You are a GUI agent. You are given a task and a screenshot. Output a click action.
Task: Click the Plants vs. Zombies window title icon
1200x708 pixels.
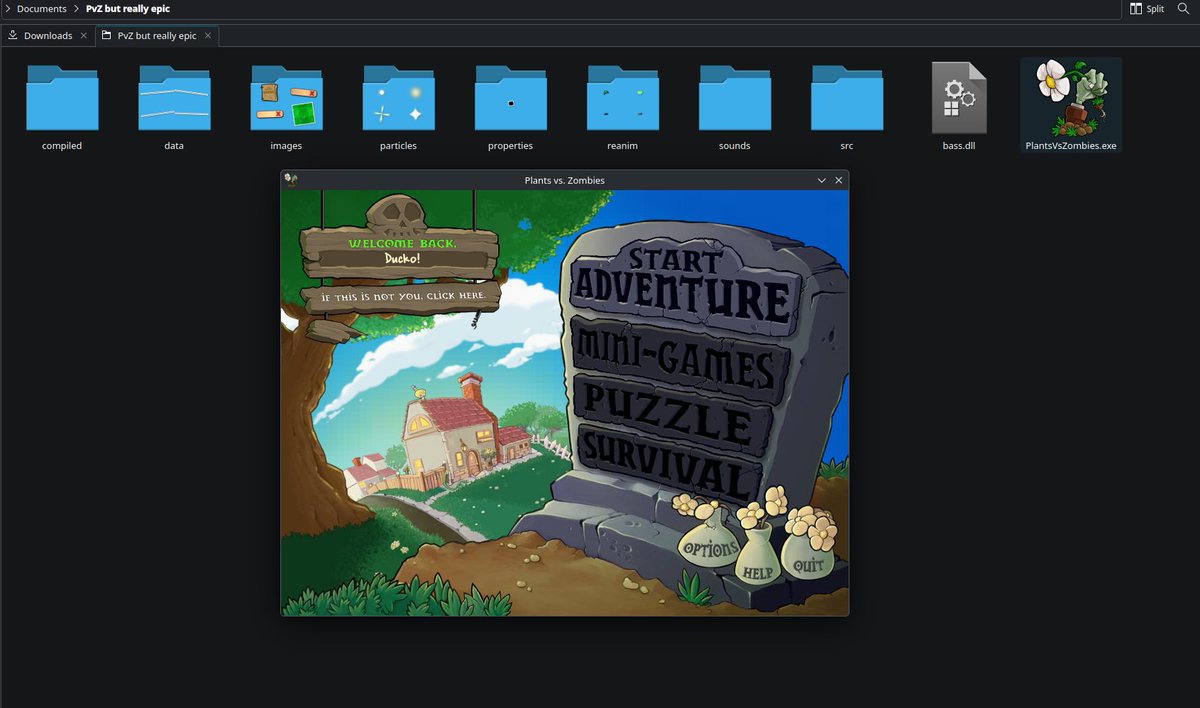tap(291, 180)
